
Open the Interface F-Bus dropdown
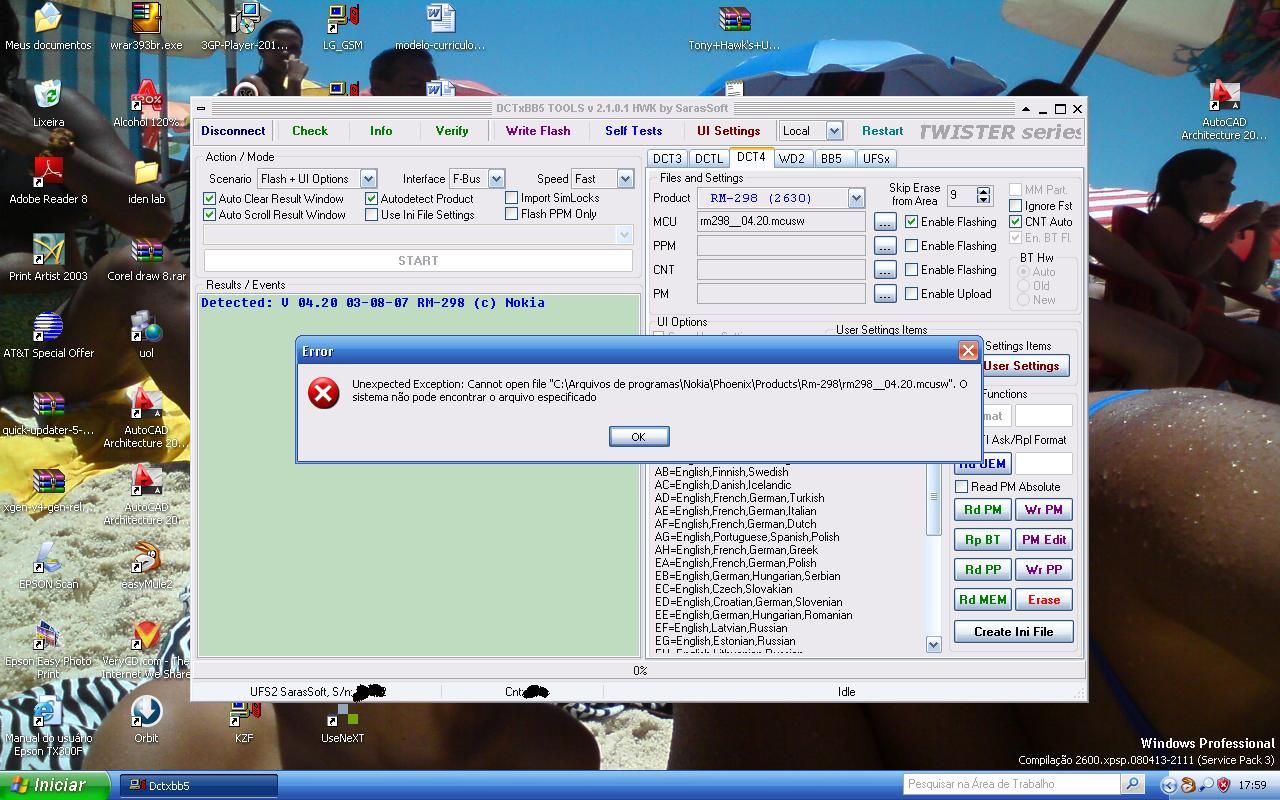pos(496,179)
